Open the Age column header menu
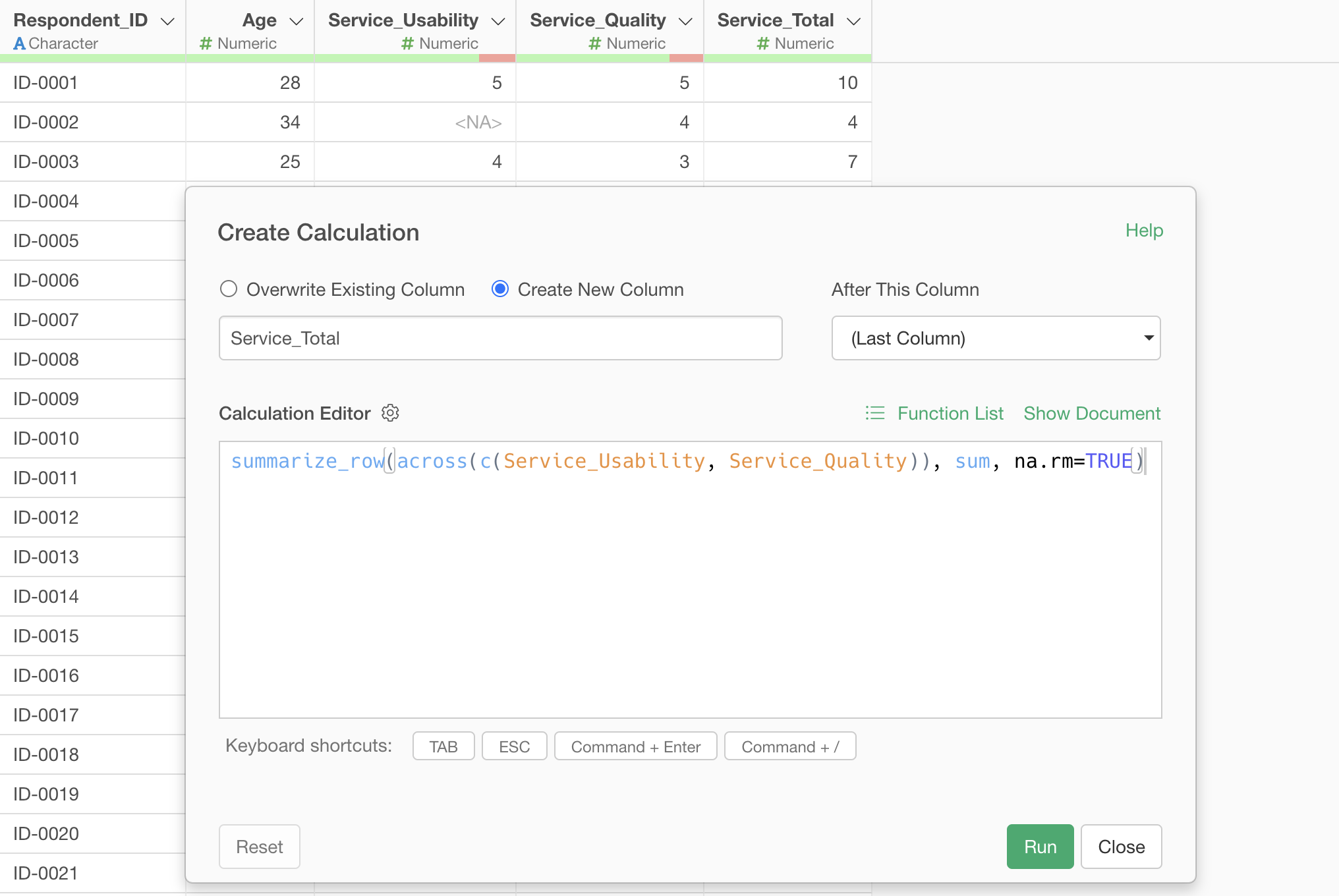The image size is (1339, 896). click(x=297, y=21)
